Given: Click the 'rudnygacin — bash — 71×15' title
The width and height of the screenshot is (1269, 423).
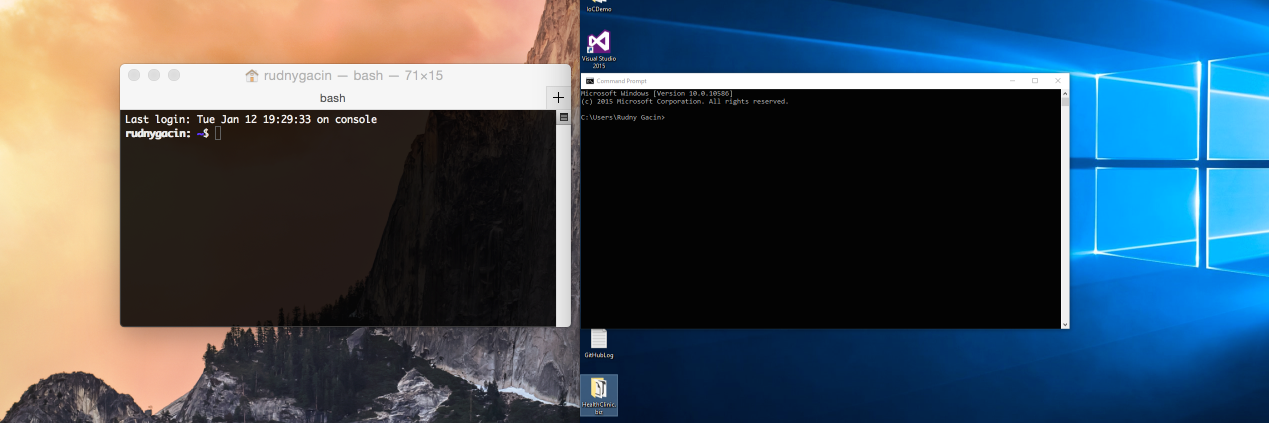Looking at the screenshot, I should point(353,75).
